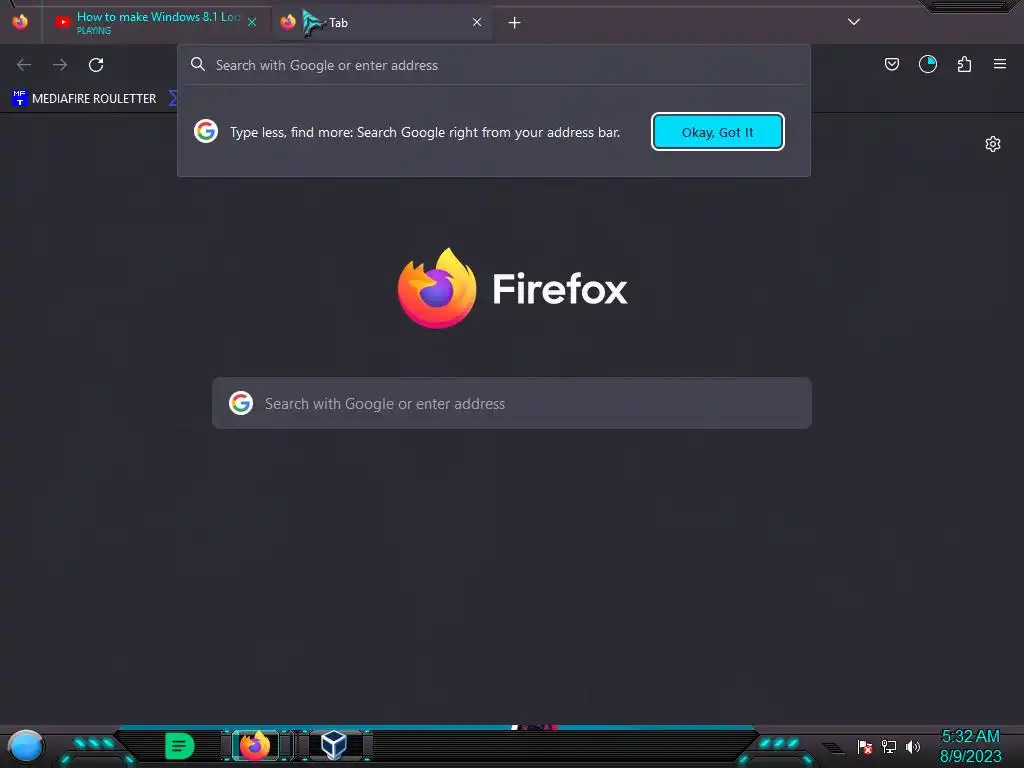Click the MF favicon of MEDIAFIRE bookmark
1024x768 pixels.
click(20, 98)
